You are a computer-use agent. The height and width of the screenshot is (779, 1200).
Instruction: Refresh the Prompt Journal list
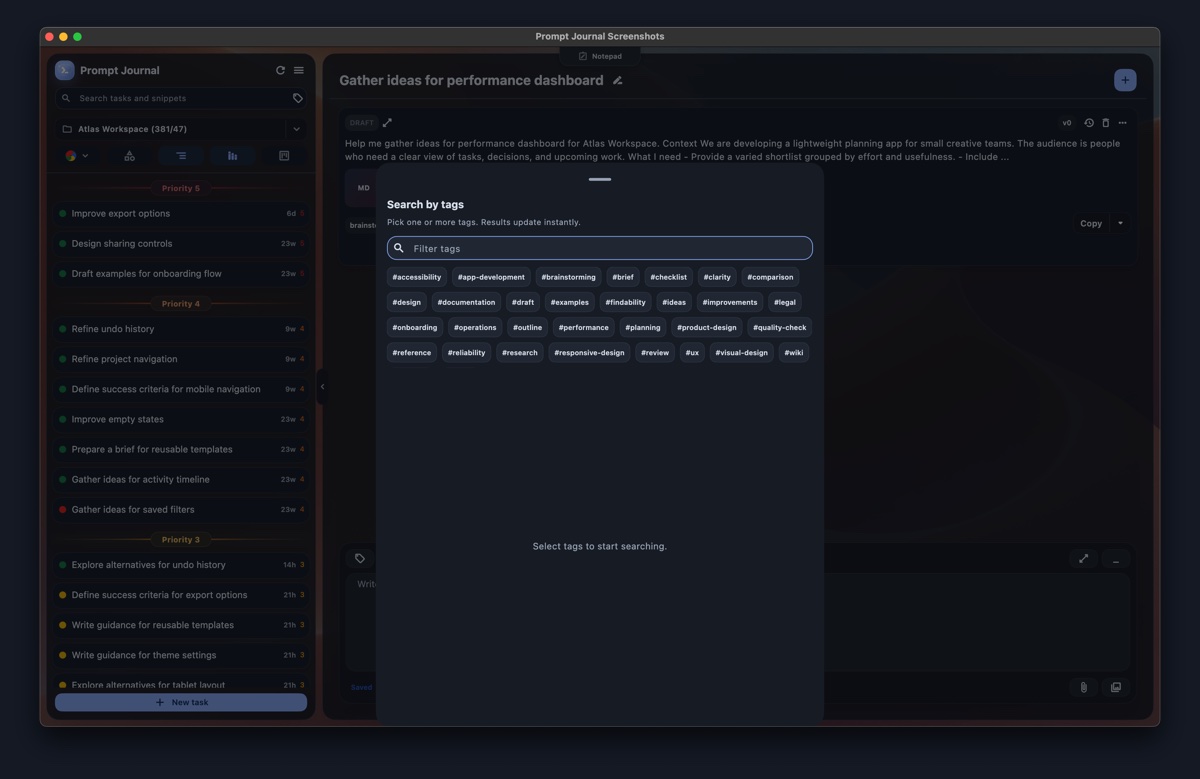pyautogui.click(x=280, y=71)
